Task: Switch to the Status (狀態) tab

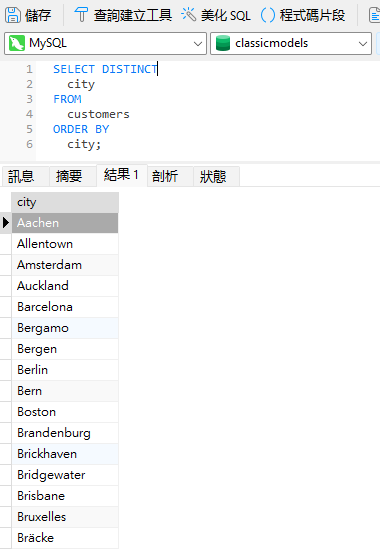Action: 217,176
